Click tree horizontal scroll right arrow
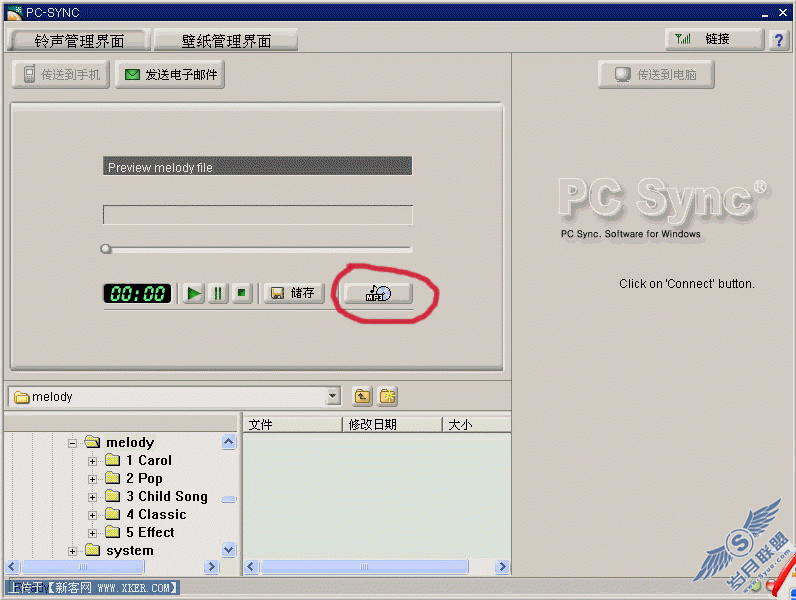Image resolution: width=796 pixels, height=600 pixels. pyautogui.click(x=211, y=566)
